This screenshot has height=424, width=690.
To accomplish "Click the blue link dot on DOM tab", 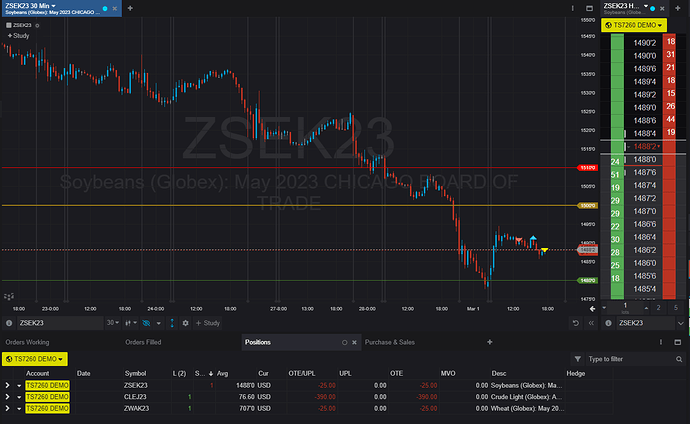I will click(x=653, y=8).
